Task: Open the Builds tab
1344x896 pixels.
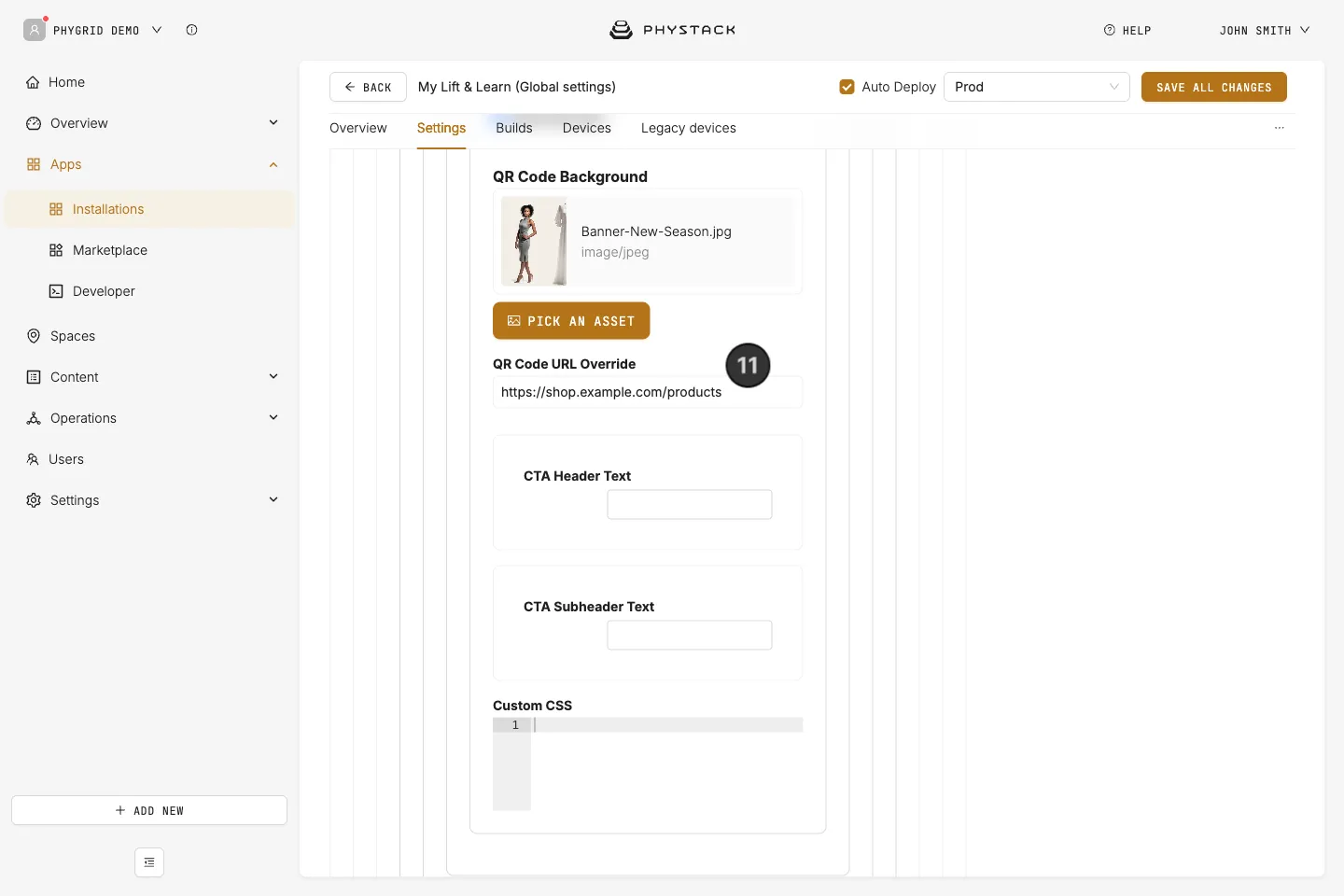Action: [x=514, y=128]
